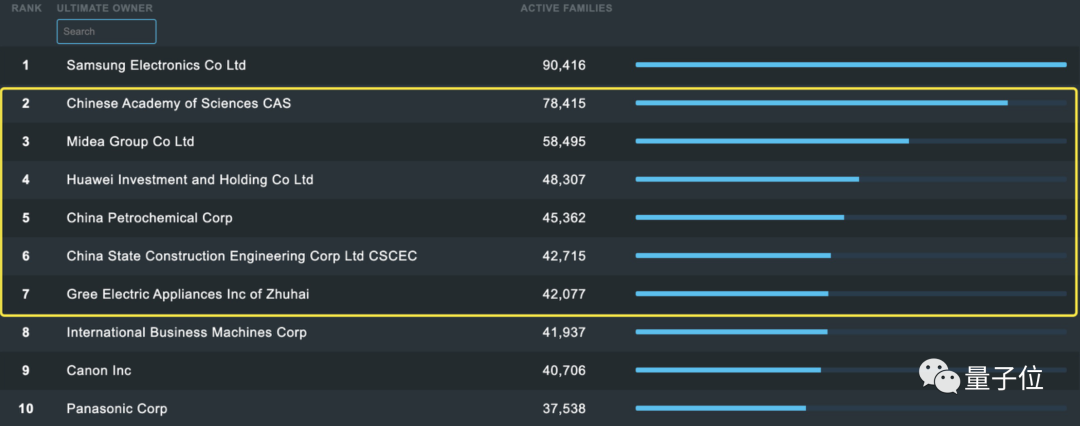The image size is (1080, 426).
Task: Click China Petrochemical Corp entry
Action: [149, 218]
